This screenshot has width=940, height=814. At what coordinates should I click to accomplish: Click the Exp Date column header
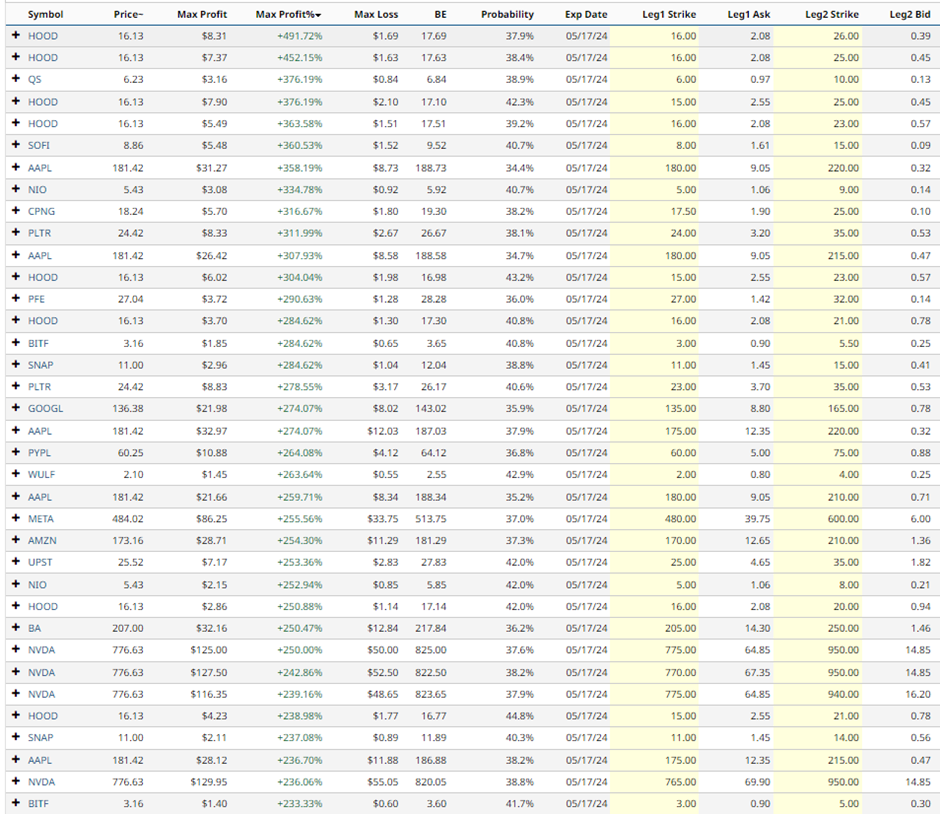coord(585,15)
